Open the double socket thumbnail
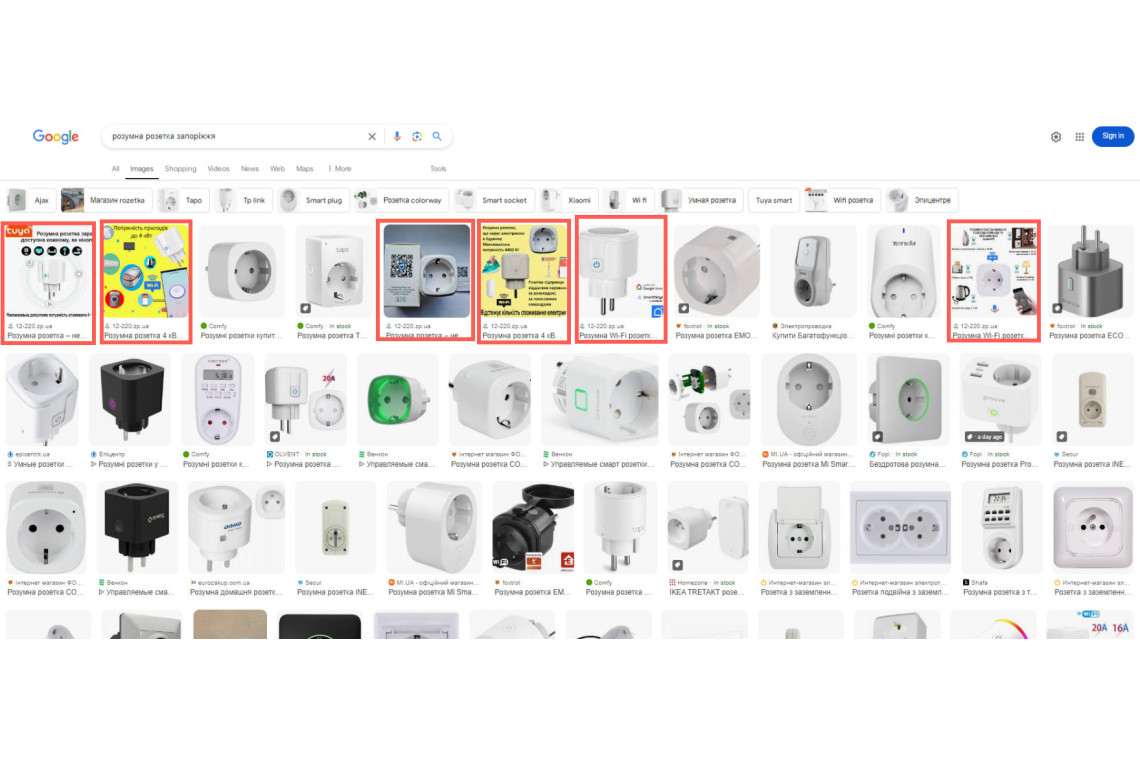Viewport: 1140px width, 760px height. tap(900, 529)
